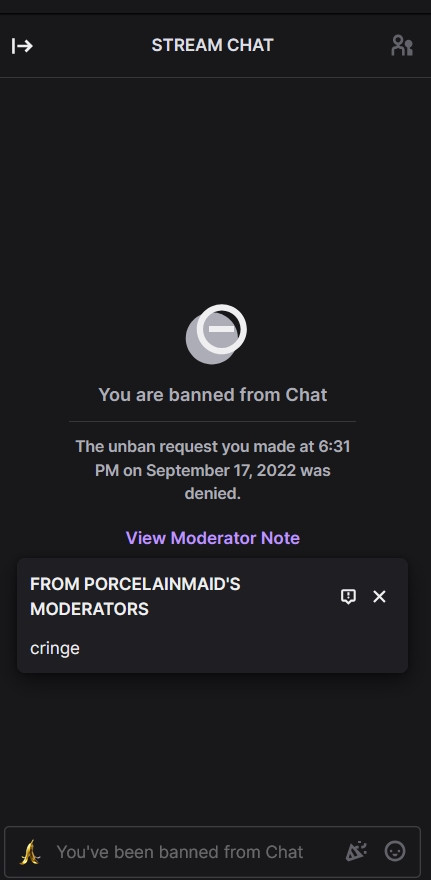The image size is (431, 880).
Task: Click the divider below the banned heading
Action: tap(213, 421)
